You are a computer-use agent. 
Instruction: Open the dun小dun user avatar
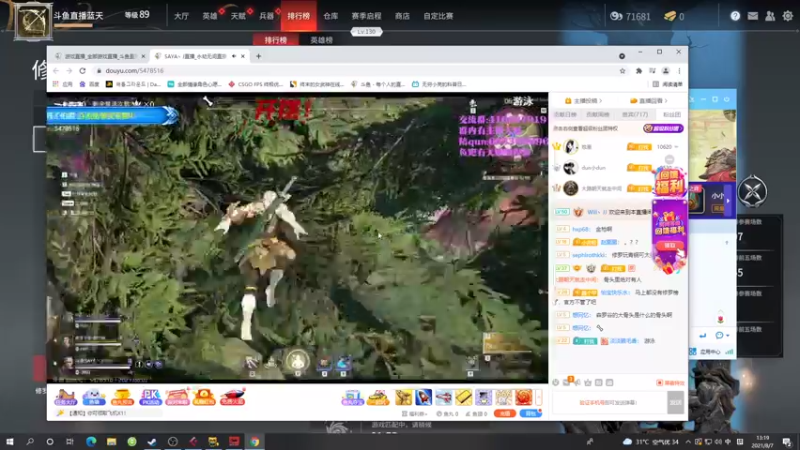point(570,168)
